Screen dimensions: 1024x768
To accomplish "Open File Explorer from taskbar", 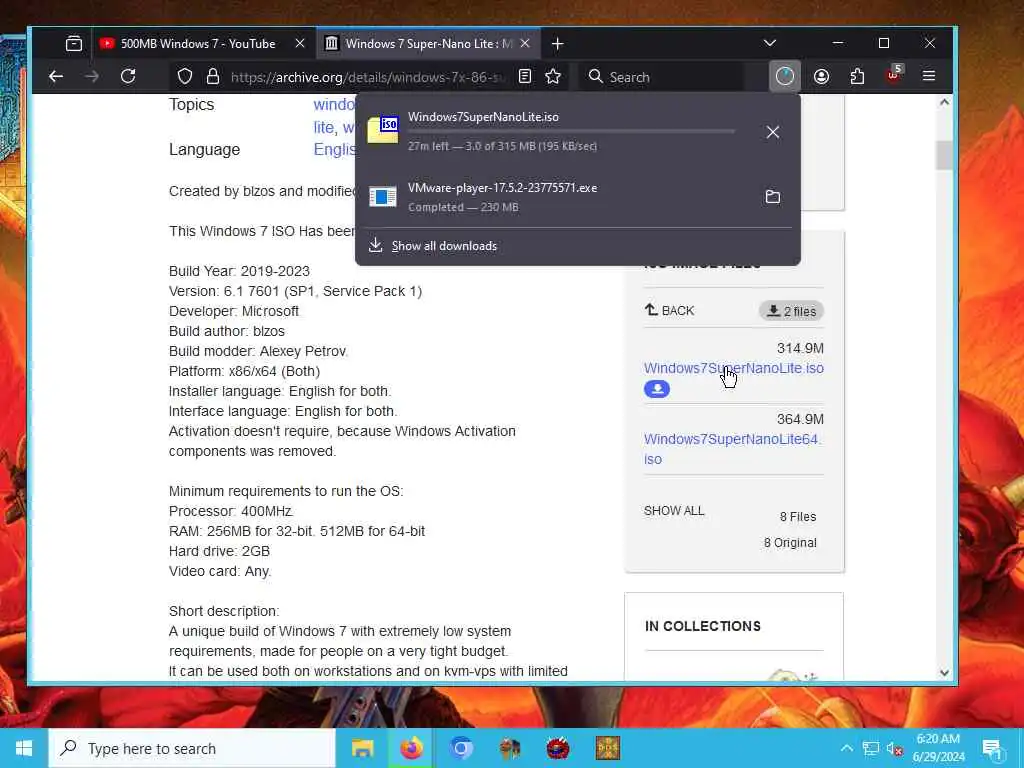I will (x=362, y=748).
